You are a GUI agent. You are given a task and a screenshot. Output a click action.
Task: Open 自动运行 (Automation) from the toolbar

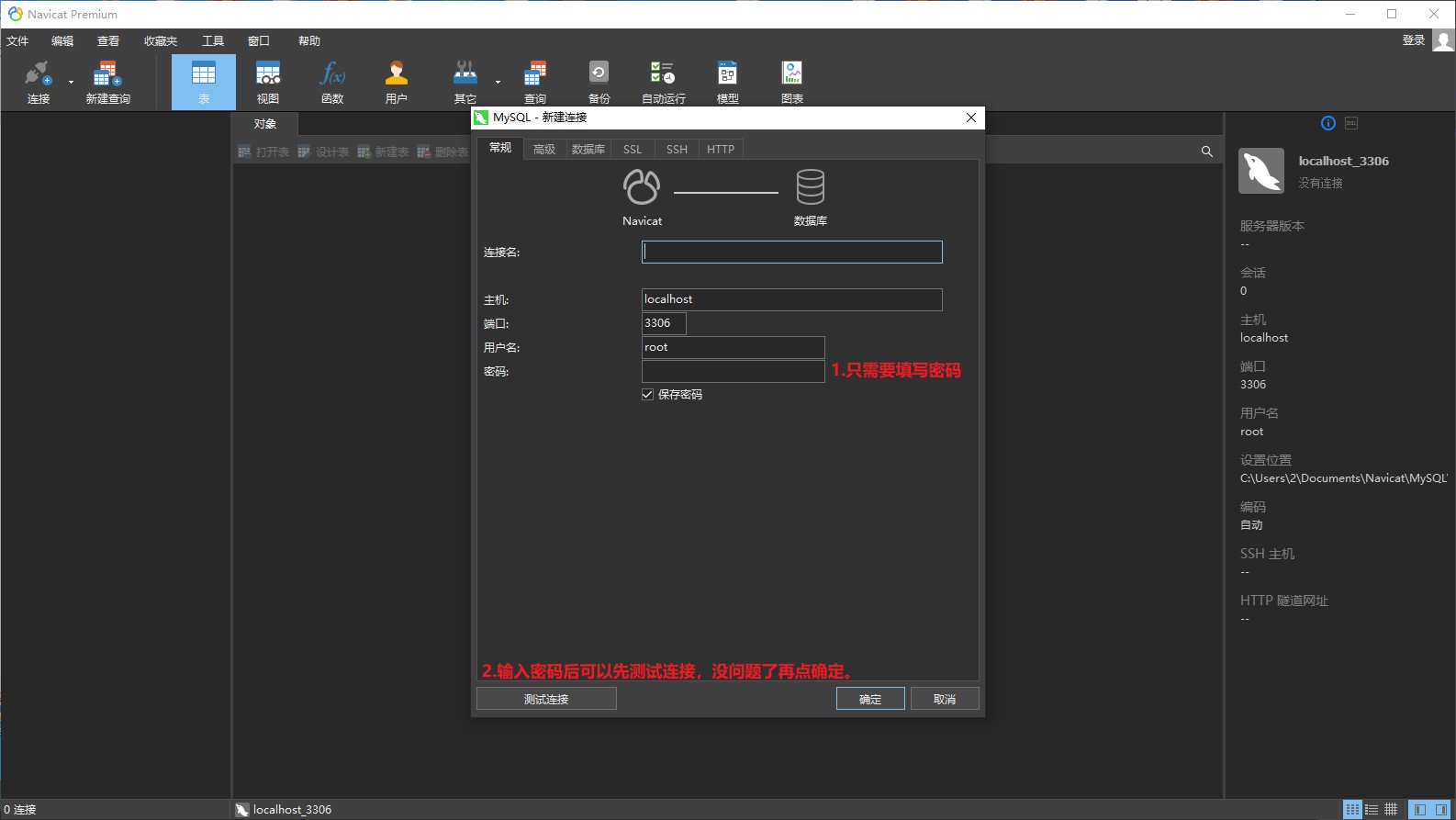pyautogui.click(x=663, y=82)
